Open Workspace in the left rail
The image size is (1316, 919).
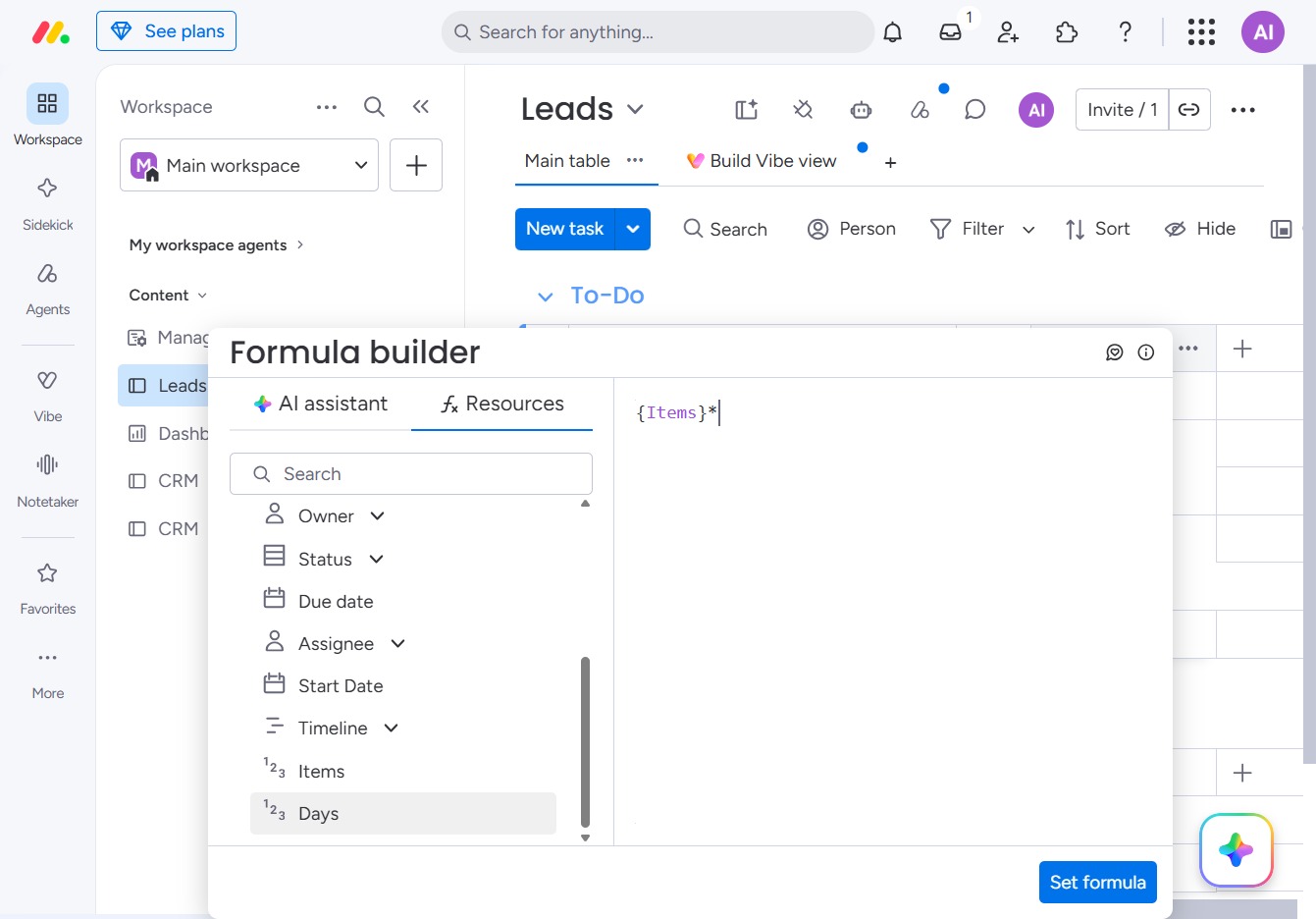(47, 115)
